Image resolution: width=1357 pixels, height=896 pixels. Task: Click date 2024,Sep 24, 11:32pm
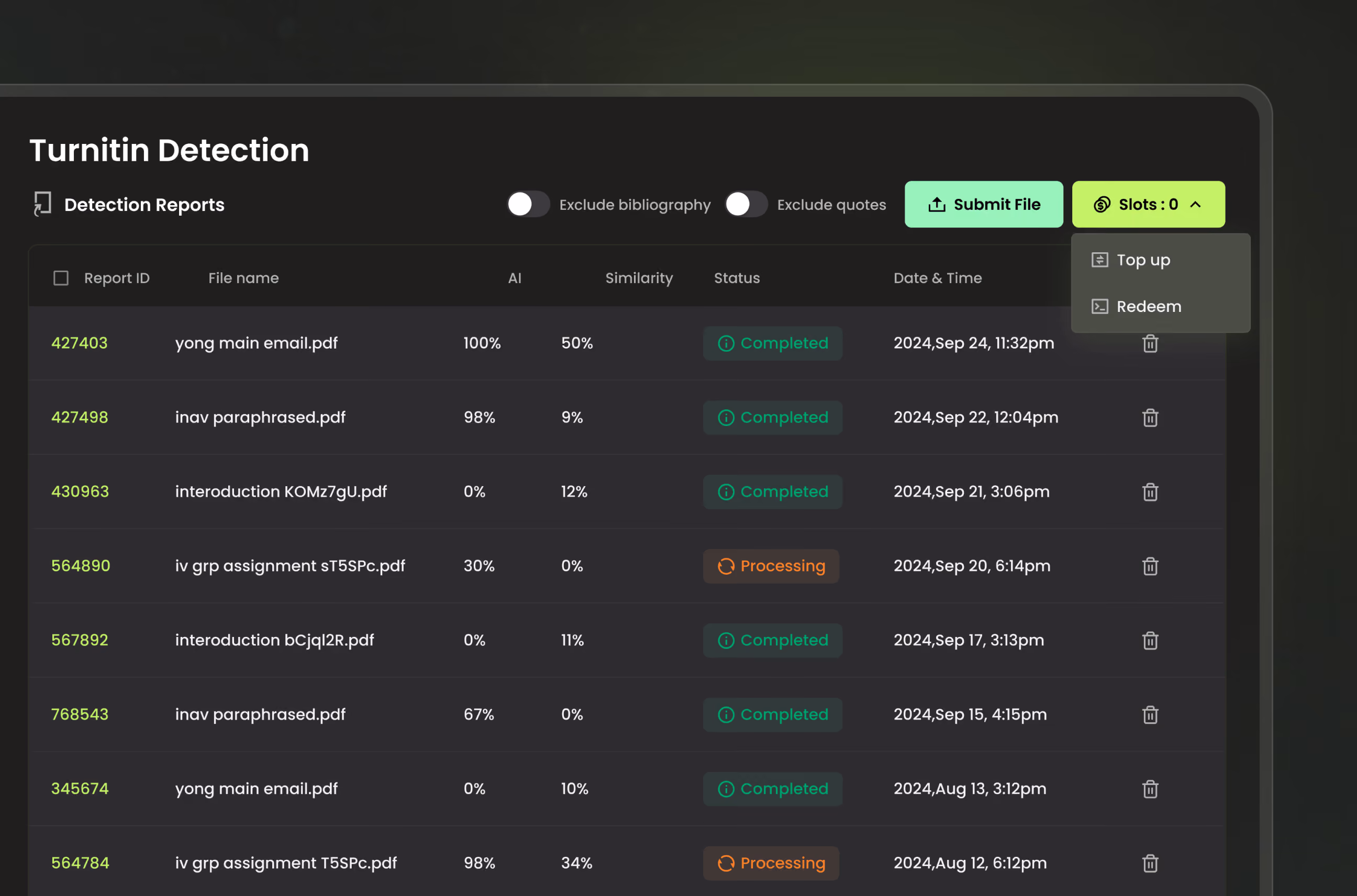[973, 343]
